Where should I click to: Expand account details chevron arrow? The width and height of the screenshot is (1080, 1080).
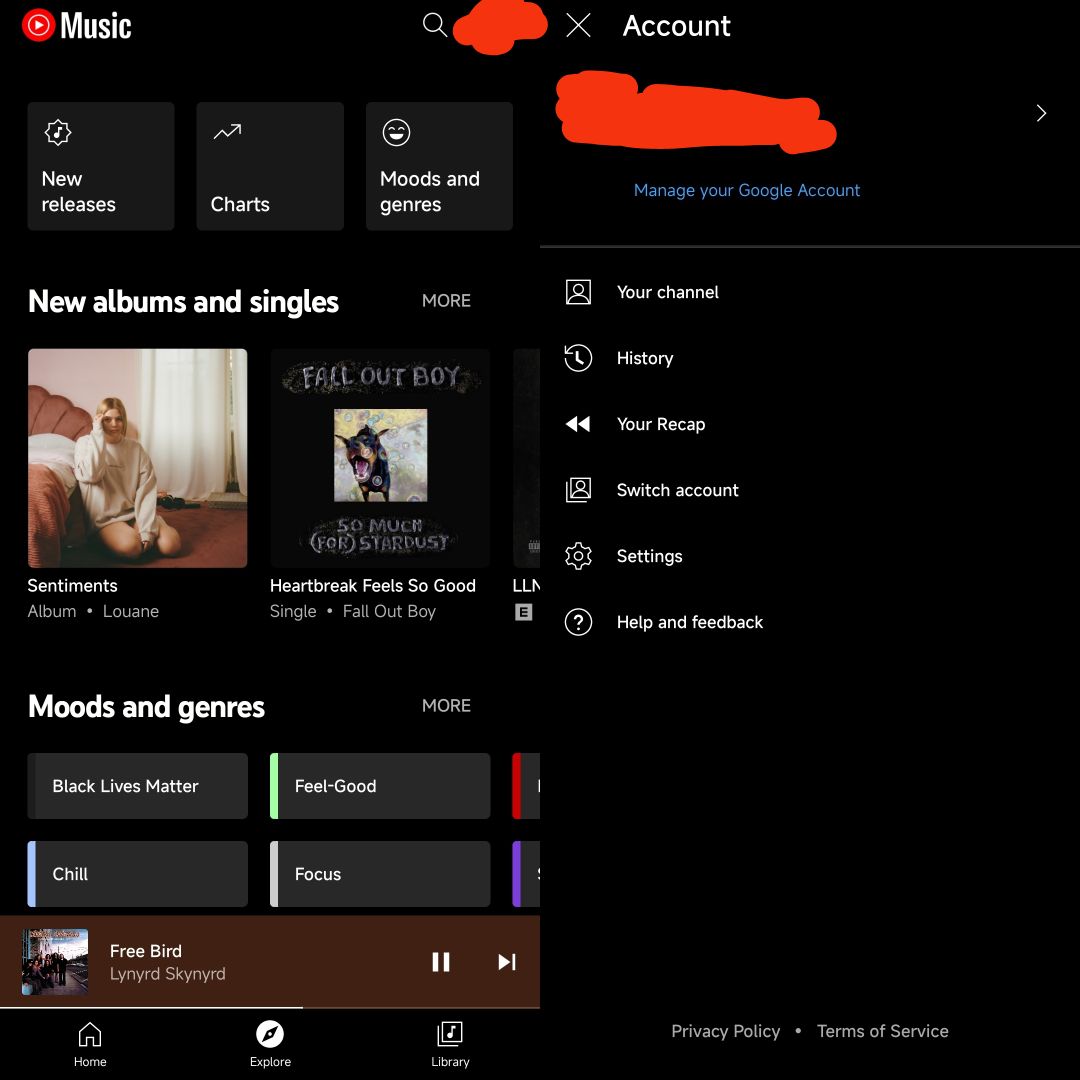coord(1041,113)
